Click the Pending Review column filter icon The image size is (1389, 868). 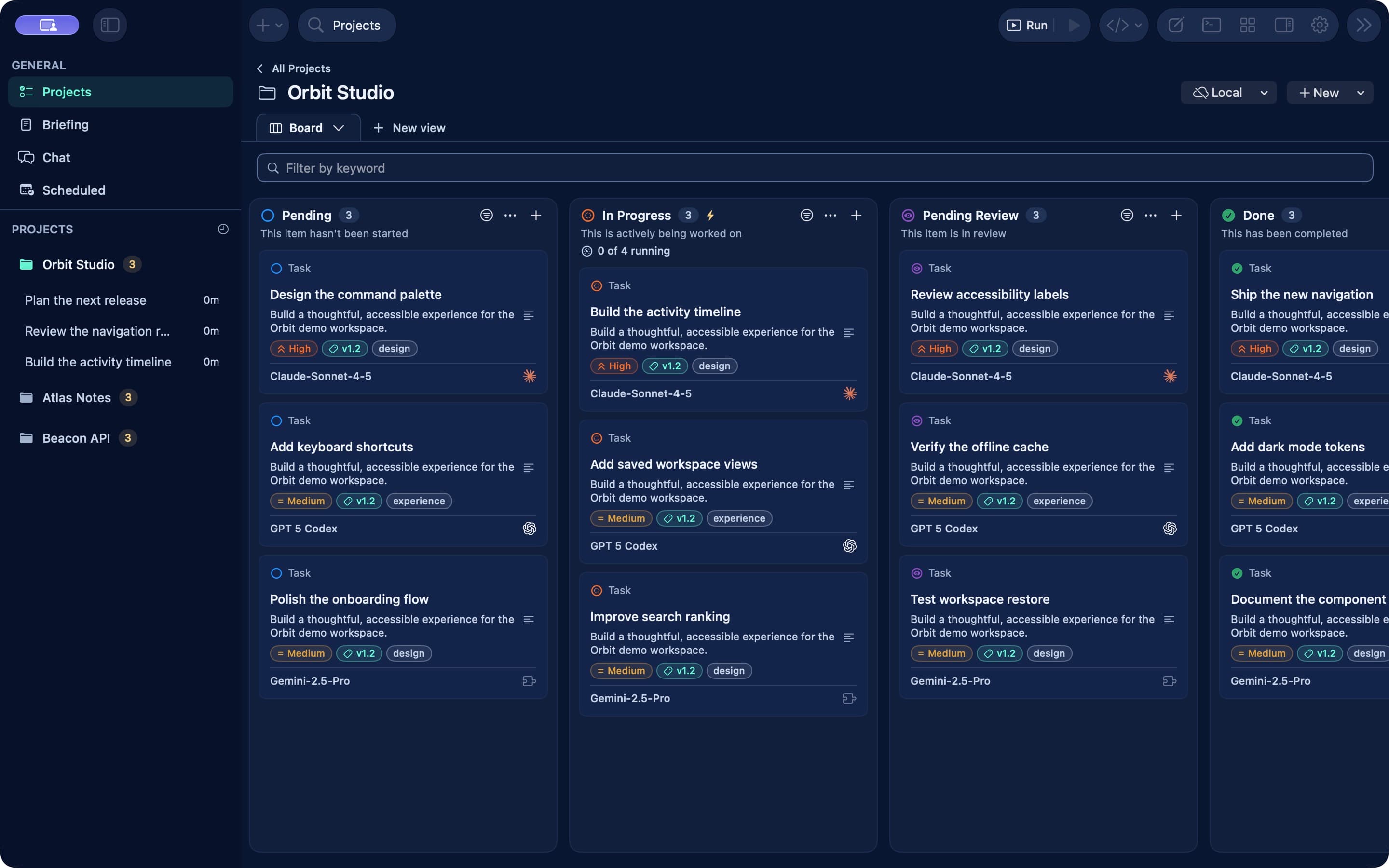pyautogui.click(x=1127, y=215)
